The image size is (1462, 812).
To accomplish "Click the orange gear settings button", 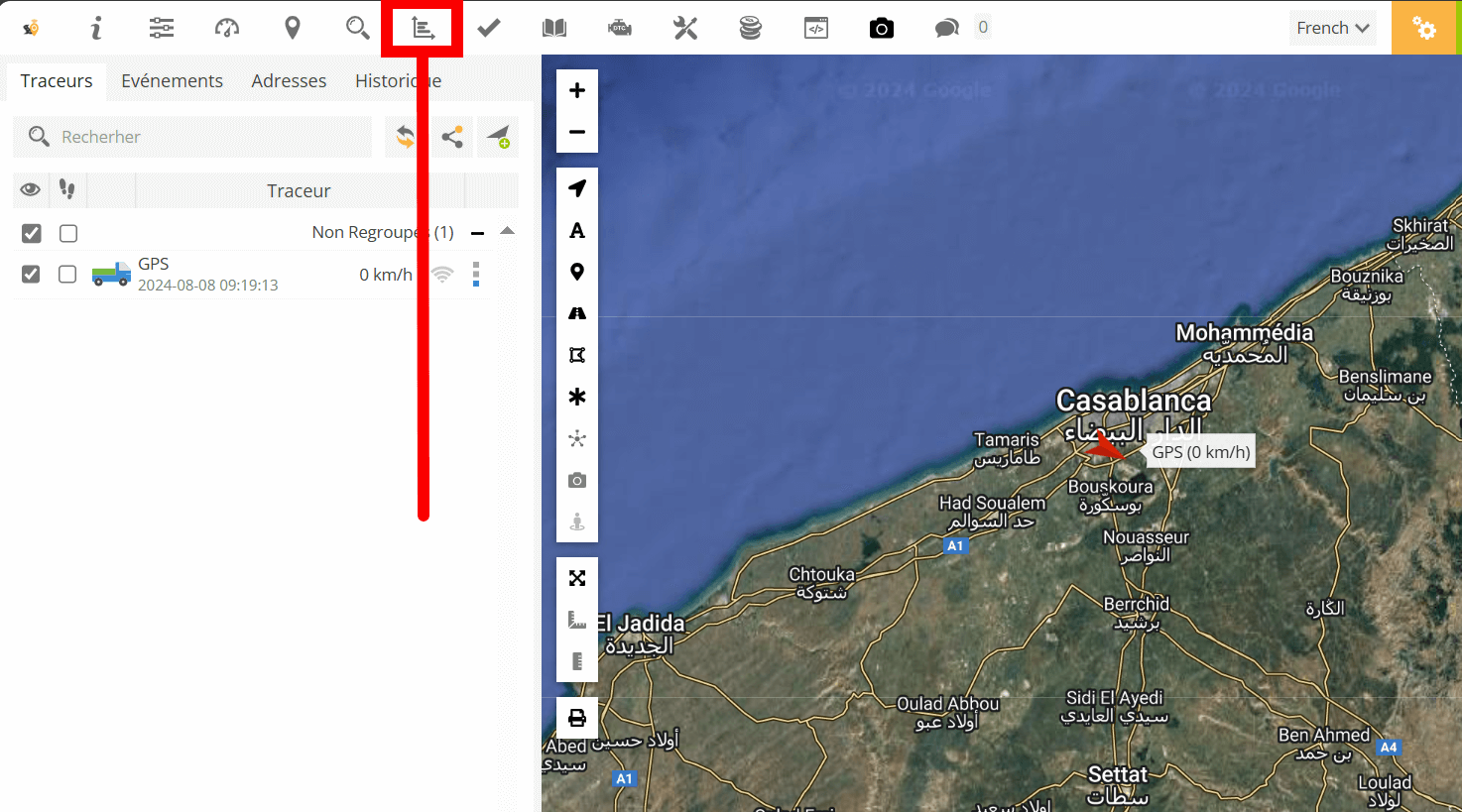I will point(1425,28).
